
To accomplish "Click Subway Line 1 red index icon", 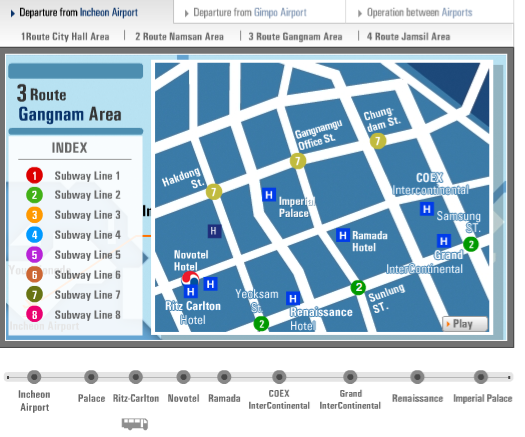I will (x=34, y=175).
